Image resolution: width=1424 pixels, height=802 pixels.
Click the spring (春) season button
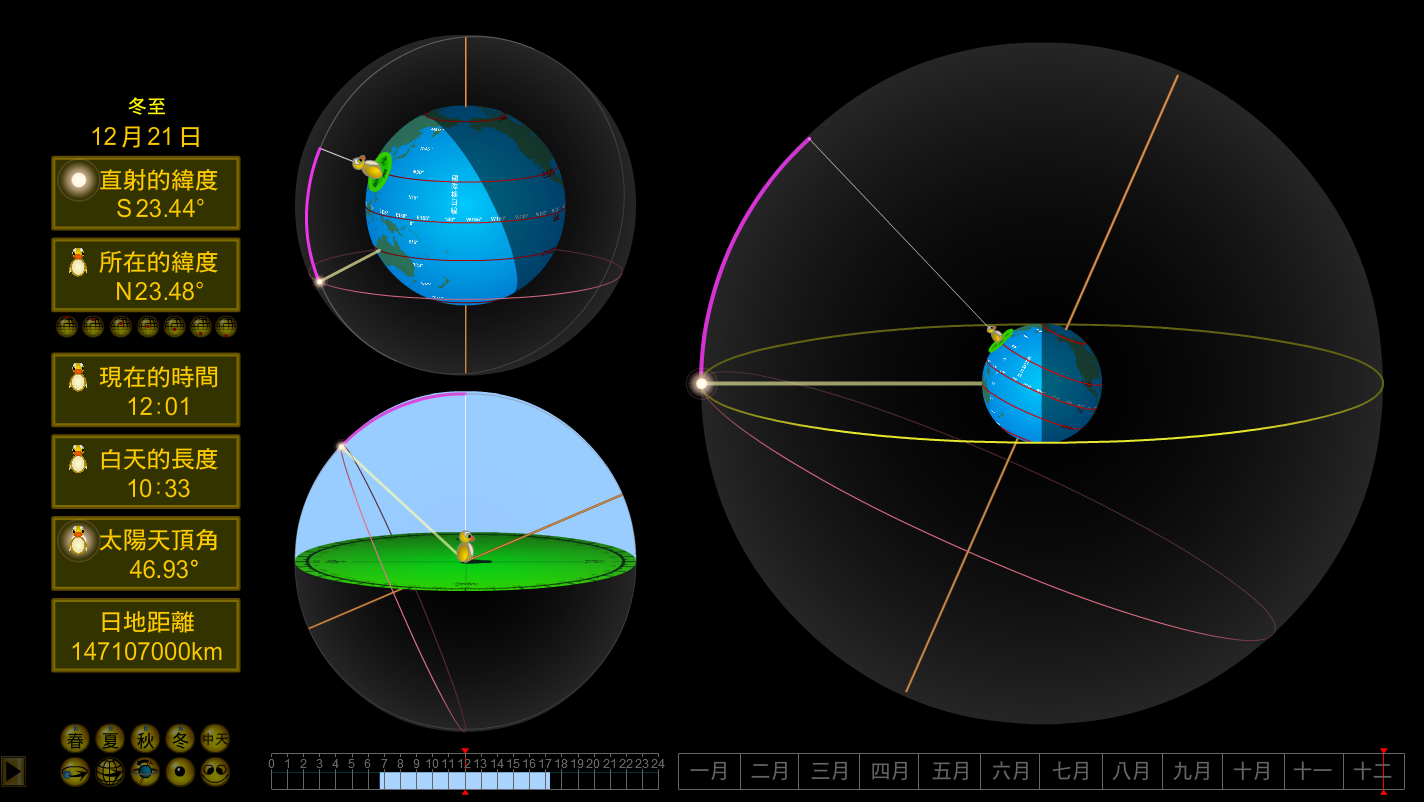click(x=75, y=739)
